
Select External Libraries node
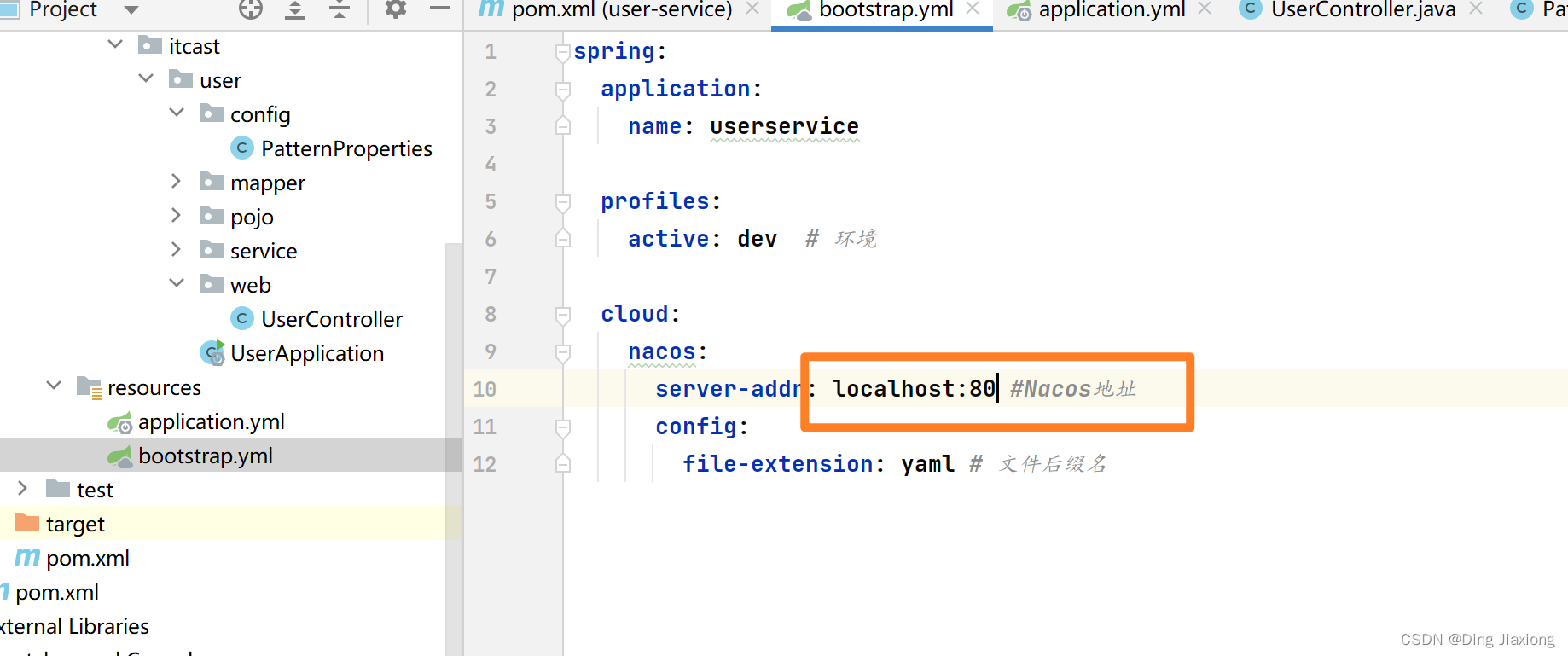(74, 626)
